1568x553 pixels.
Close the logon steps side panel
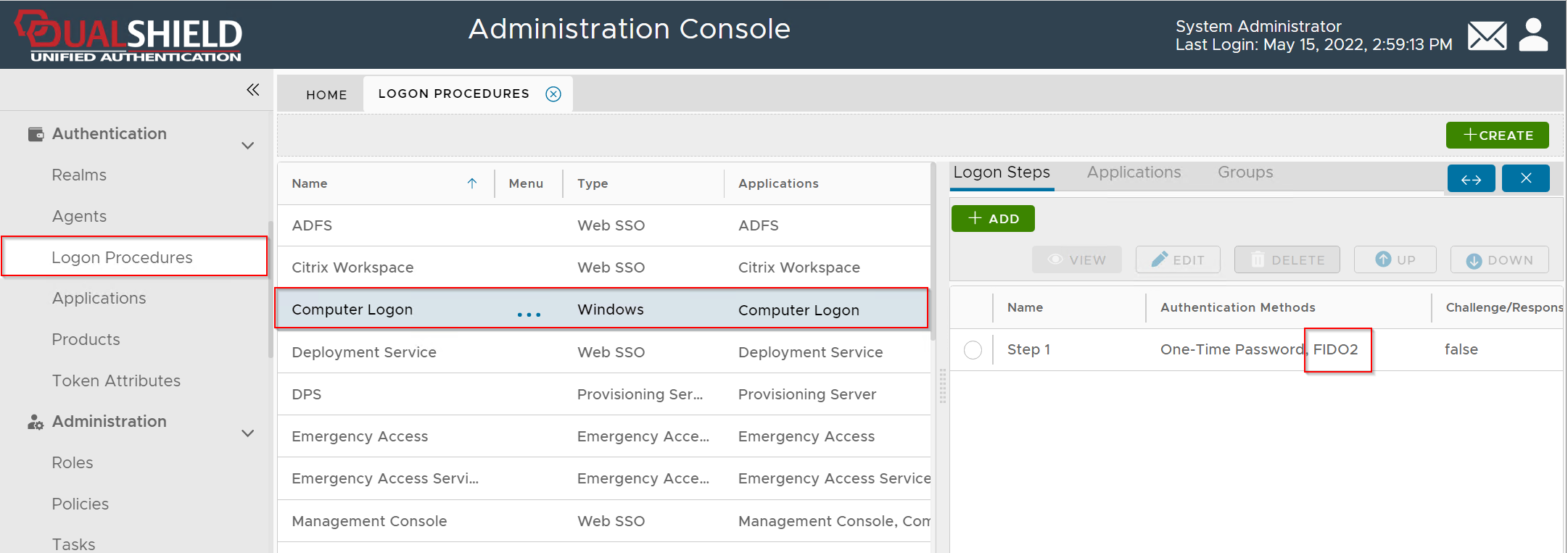[x=1525, y=178]
